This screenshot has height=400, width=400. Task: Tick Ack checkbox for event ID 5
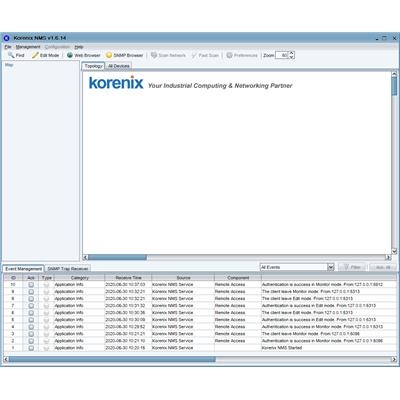(x=31, y=320)
